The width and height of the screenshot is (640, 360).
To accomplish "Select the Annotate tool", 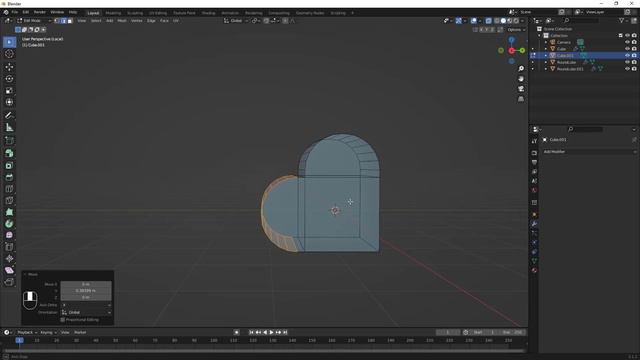I will pyautogui.click(x=9, y=116).
